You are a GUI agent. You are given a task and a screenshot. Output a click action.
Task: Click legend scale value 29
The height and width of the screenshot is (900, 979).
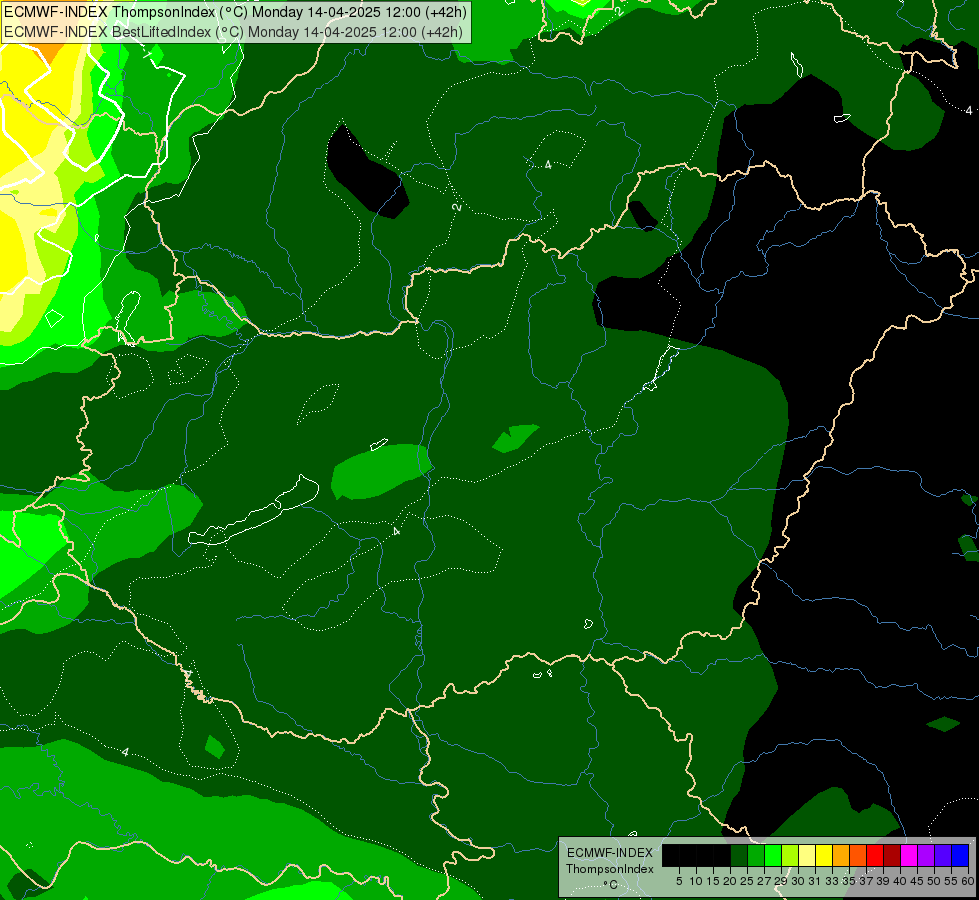point(782,881)
